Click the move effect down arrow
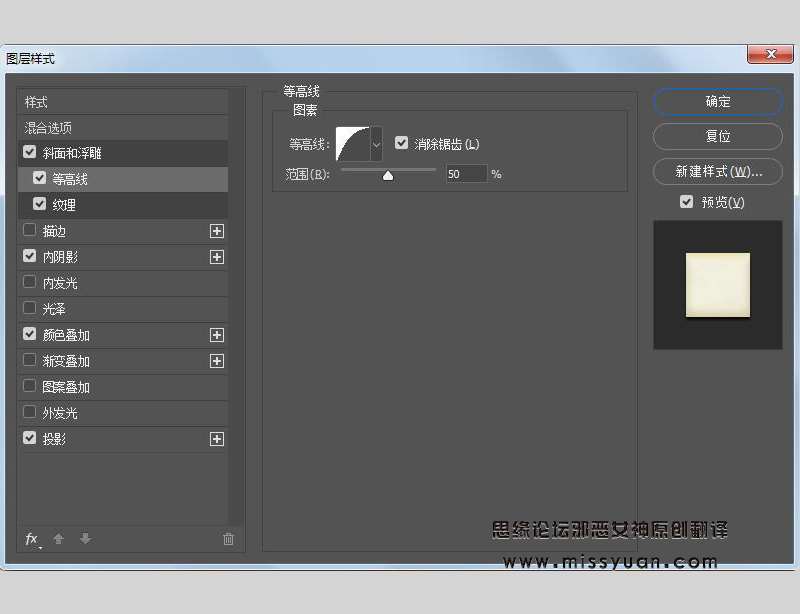 click(x=85, y=539)
